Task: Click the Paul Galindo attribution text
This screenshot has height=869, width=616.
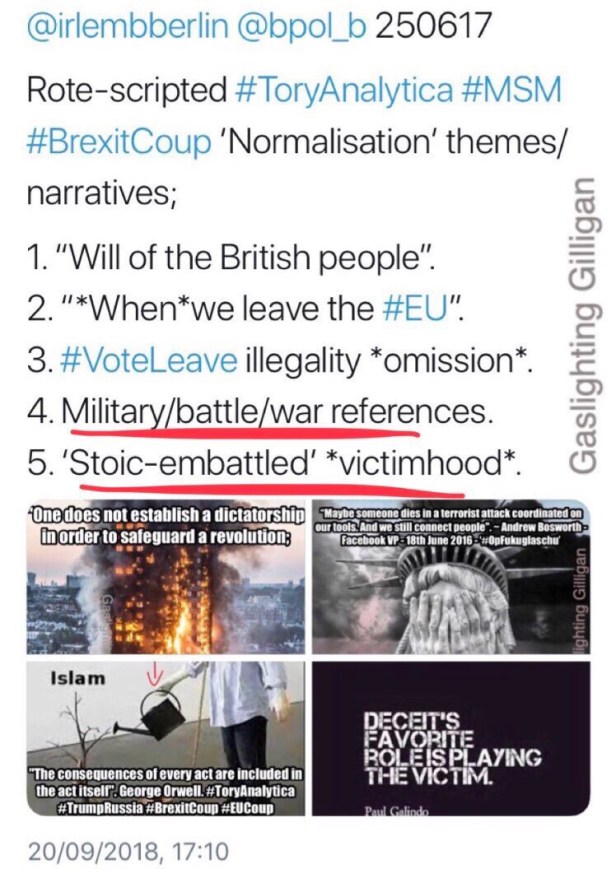Action: point(396,811)
